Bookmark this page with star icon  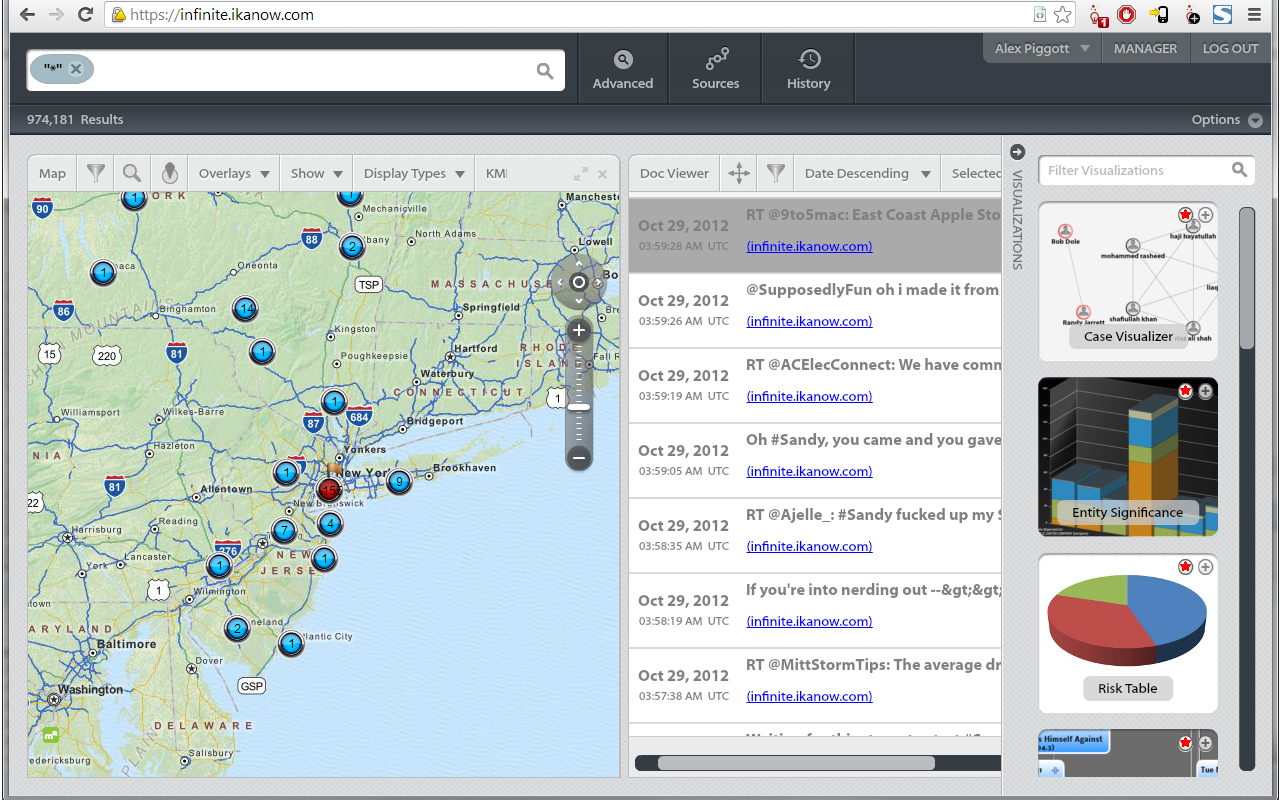(x=1062, y=15)
